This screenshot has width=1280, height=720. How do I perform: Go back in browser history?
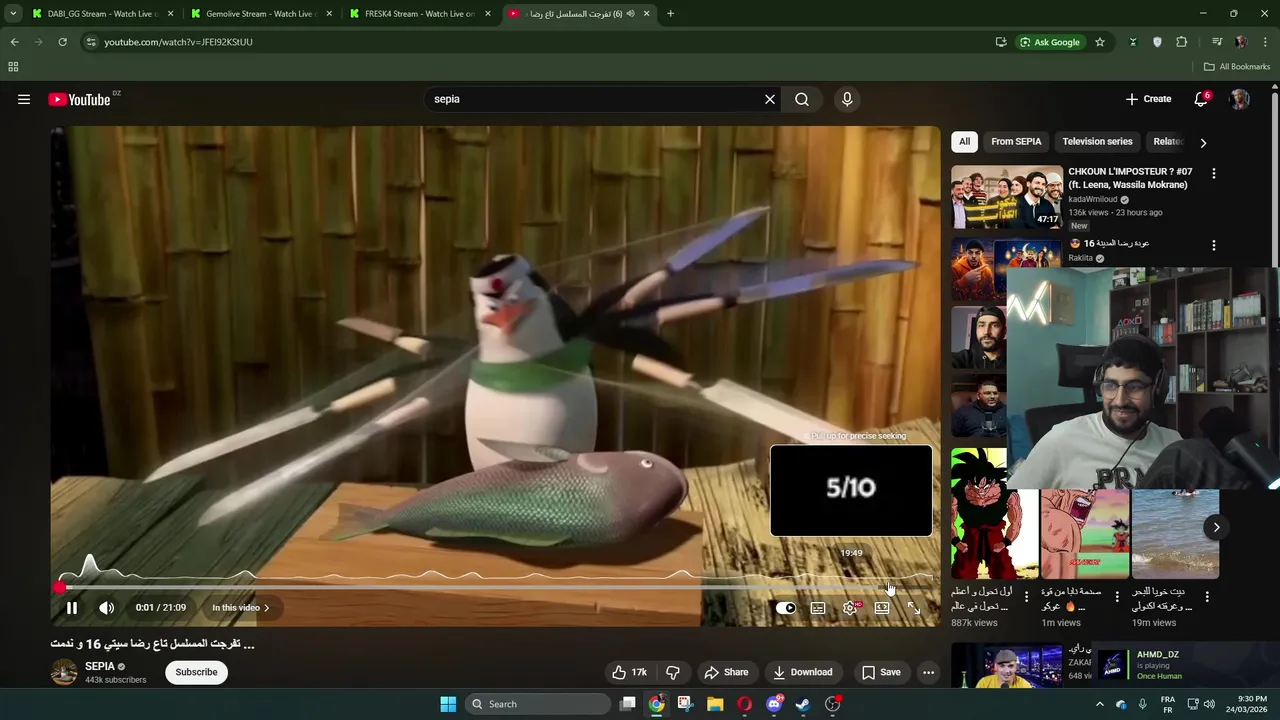coord(14,42)
